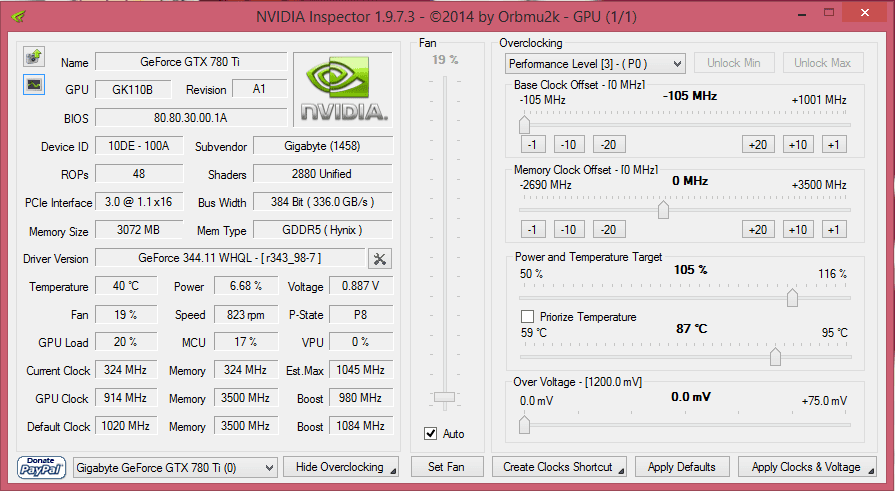Click the 6.68 % power value

245,286
